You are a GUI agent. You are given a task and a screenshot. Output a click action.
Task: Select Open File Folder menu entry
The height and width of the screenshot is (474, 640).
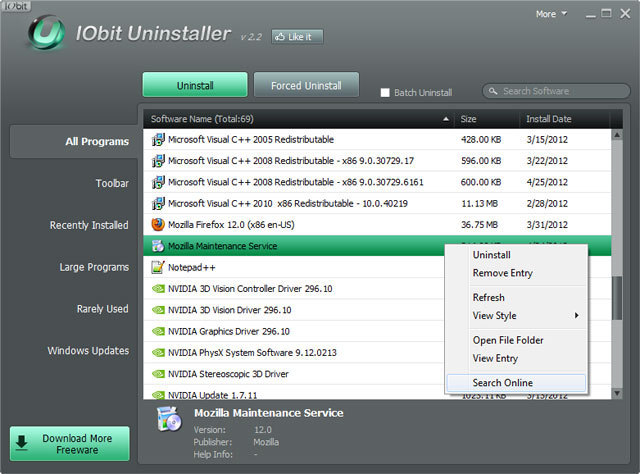tap(508, 340)
